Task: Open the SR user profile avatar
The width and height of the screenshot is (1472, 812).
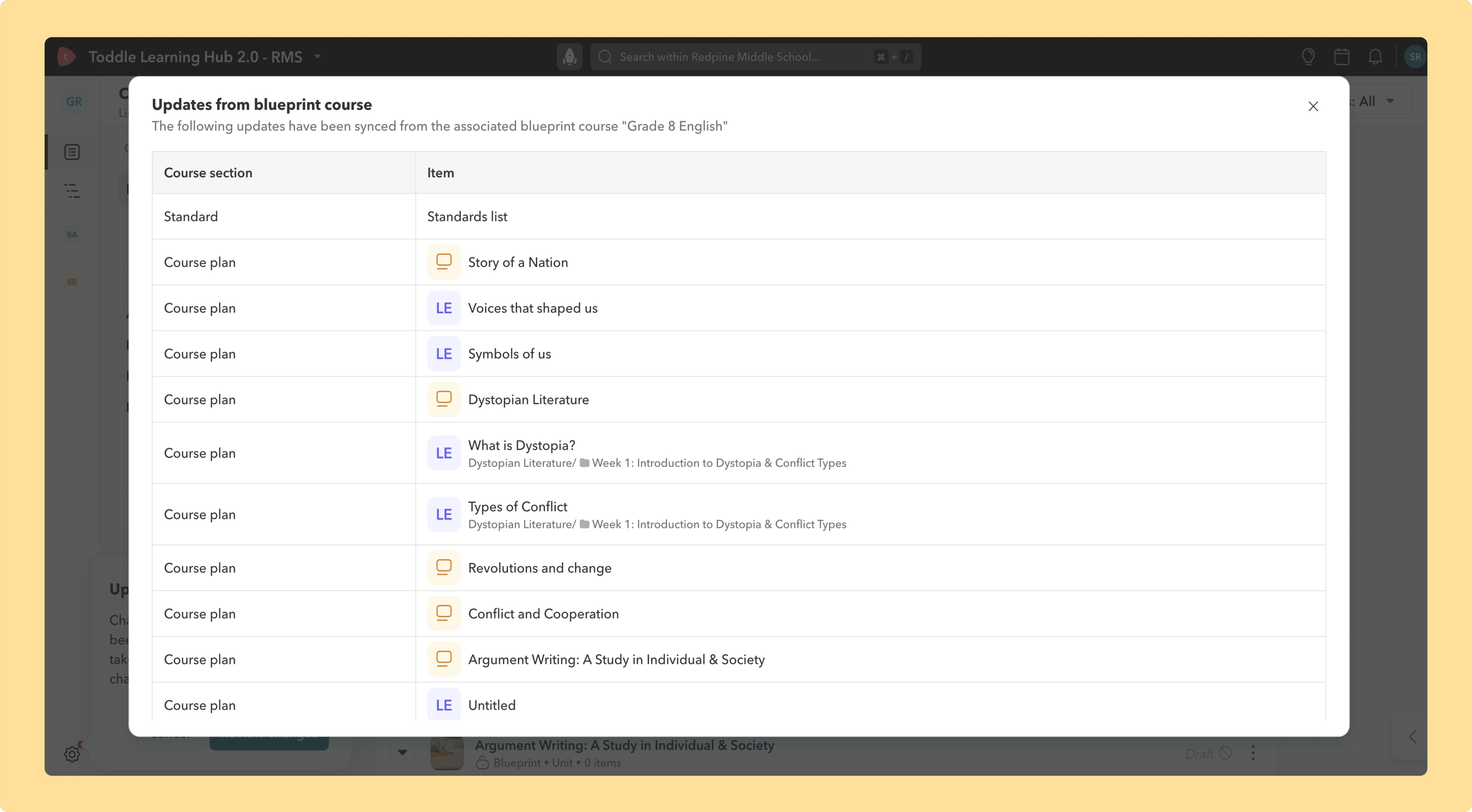Action: pos(1415,57)
